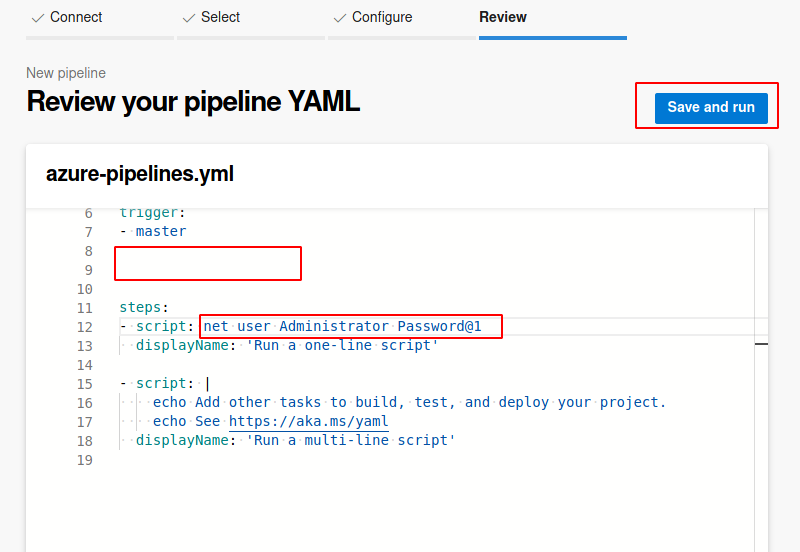The width and height of the screenshot is (800, 552).
Task: Select the Review step tab
Action: (x=503, y=17)
